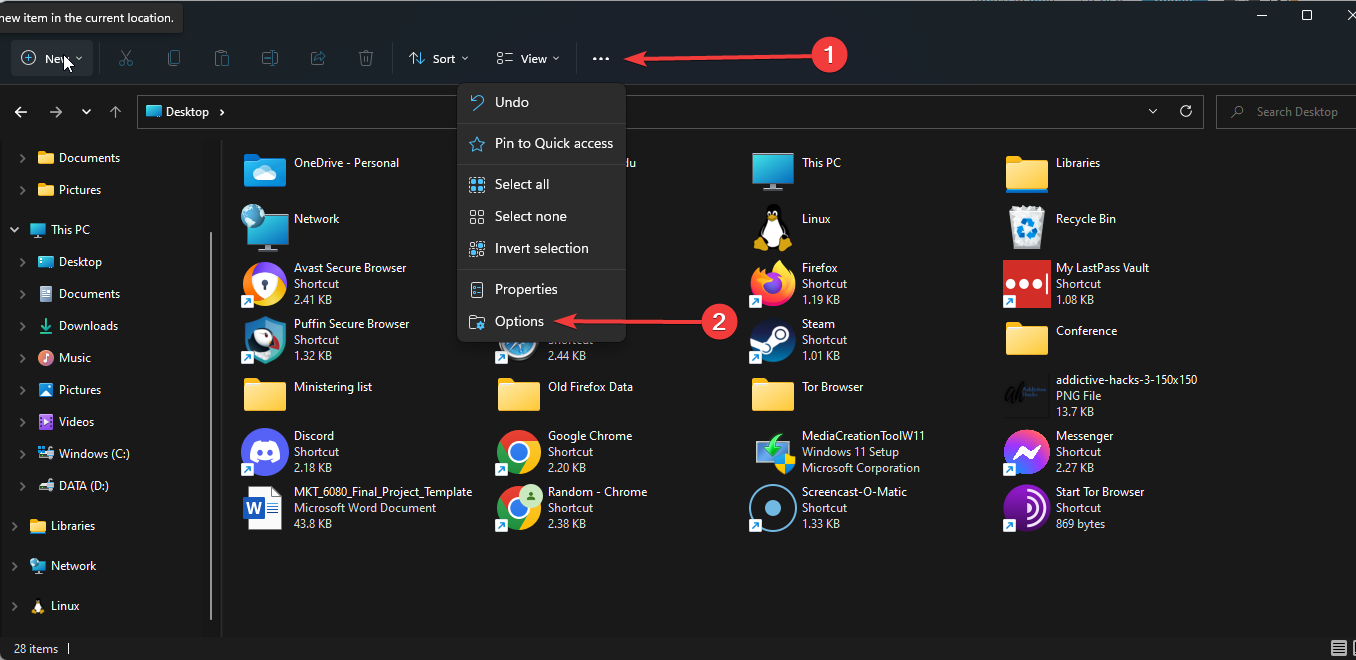Click the Paste clipboard icon in the toolbar
The image size is (1356, 660).
(222, 59)
